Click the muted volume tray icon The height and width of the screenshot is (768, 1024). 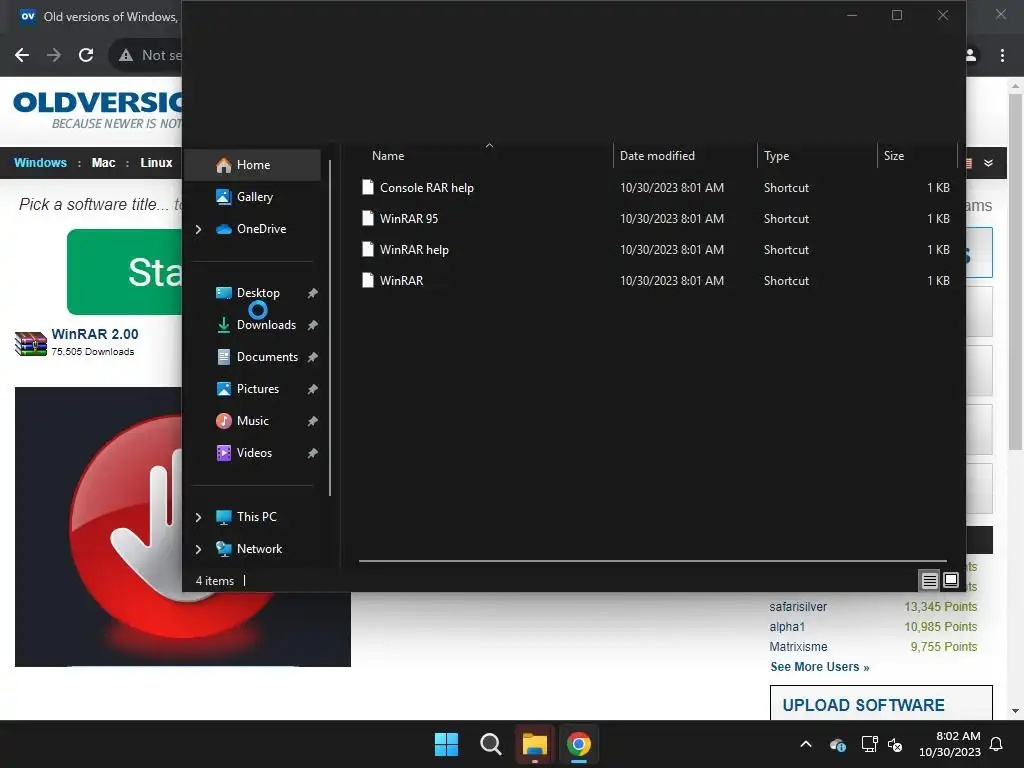pos(895,744)
